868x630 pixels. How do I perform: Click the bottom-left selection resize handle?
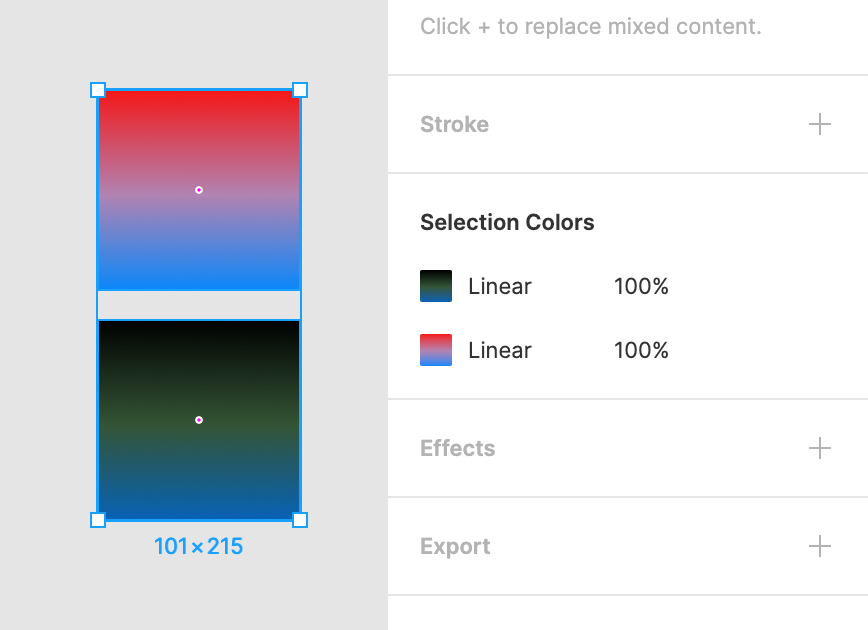tap(98, 520)
